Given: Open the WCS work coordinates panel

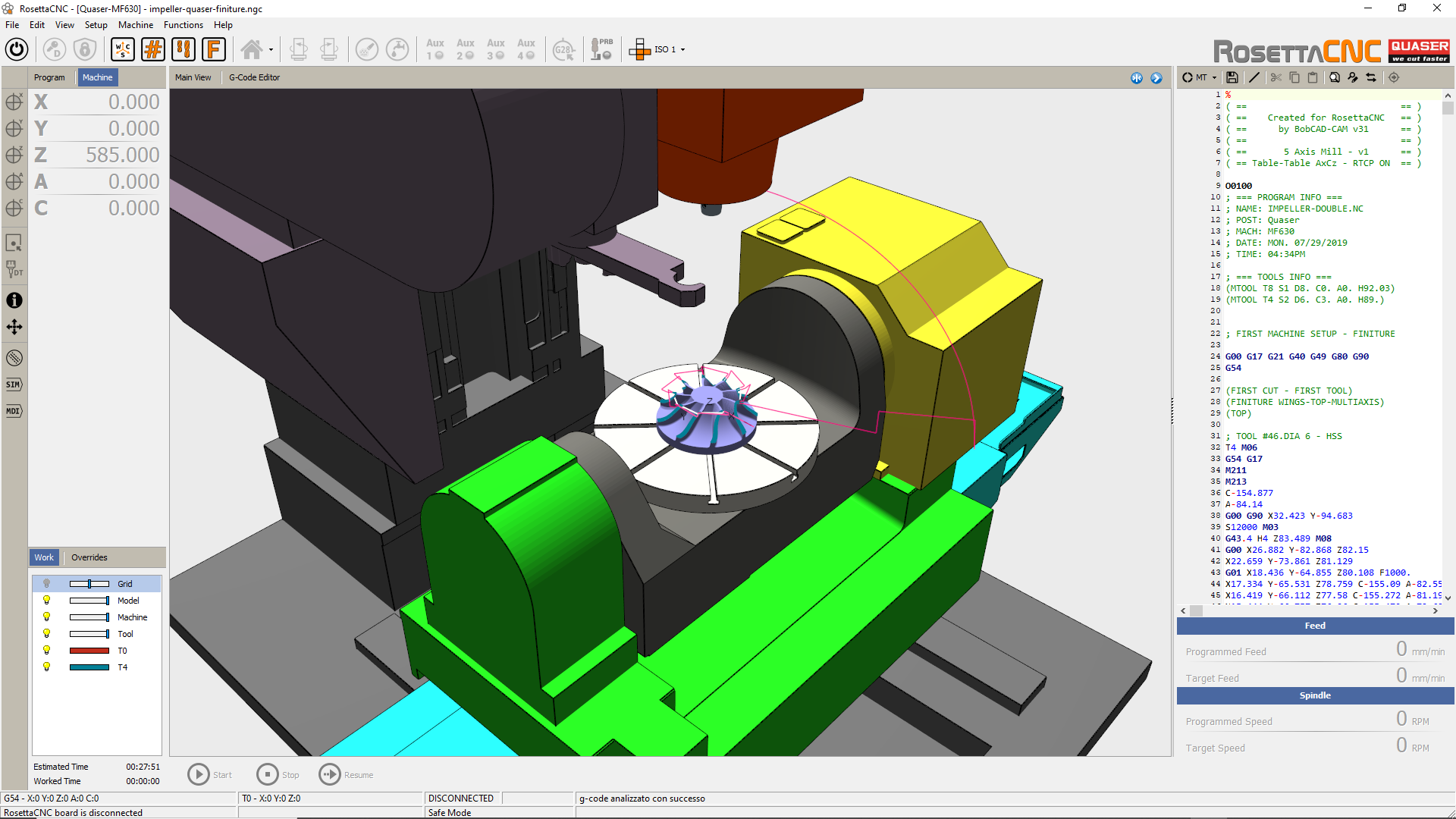Looking at the screenshot, I should click(x=123, y=49).
